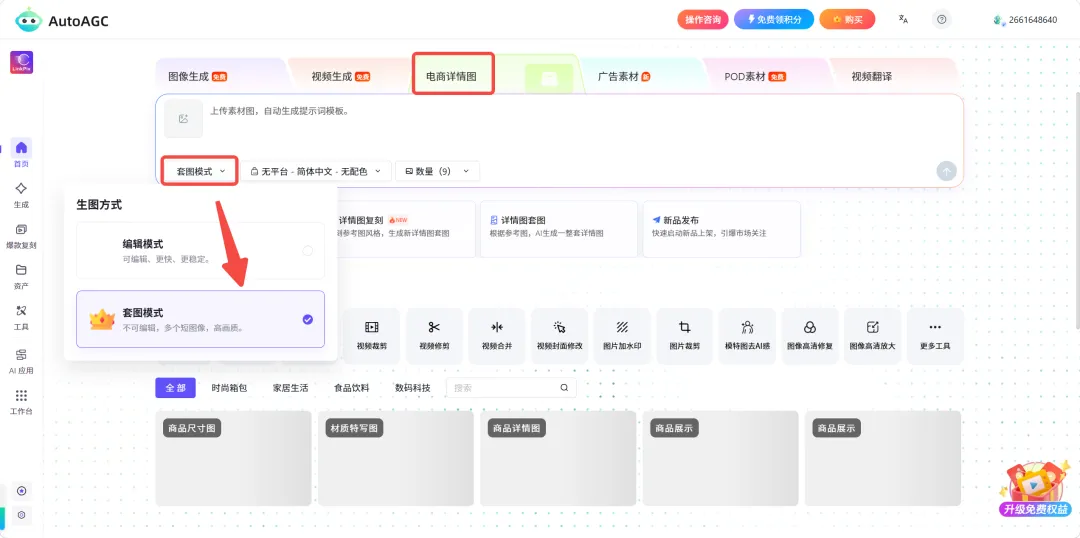Click the 免费领积分 button

[x=774, y=19]
